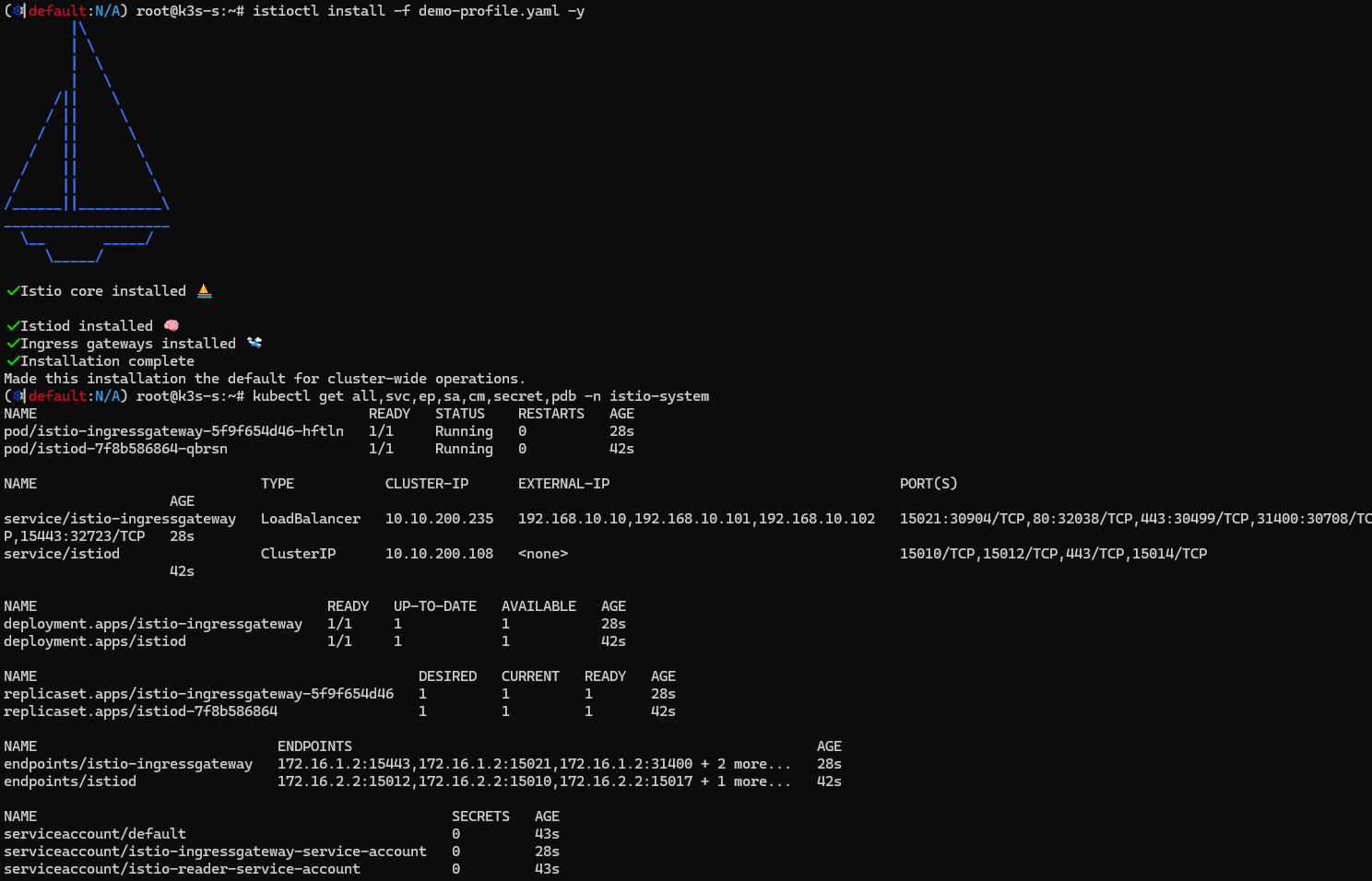Select the text 'istioctl install -f demo-profile.yaml -y'
1372x881 pixels.
[x=419, y=11]
